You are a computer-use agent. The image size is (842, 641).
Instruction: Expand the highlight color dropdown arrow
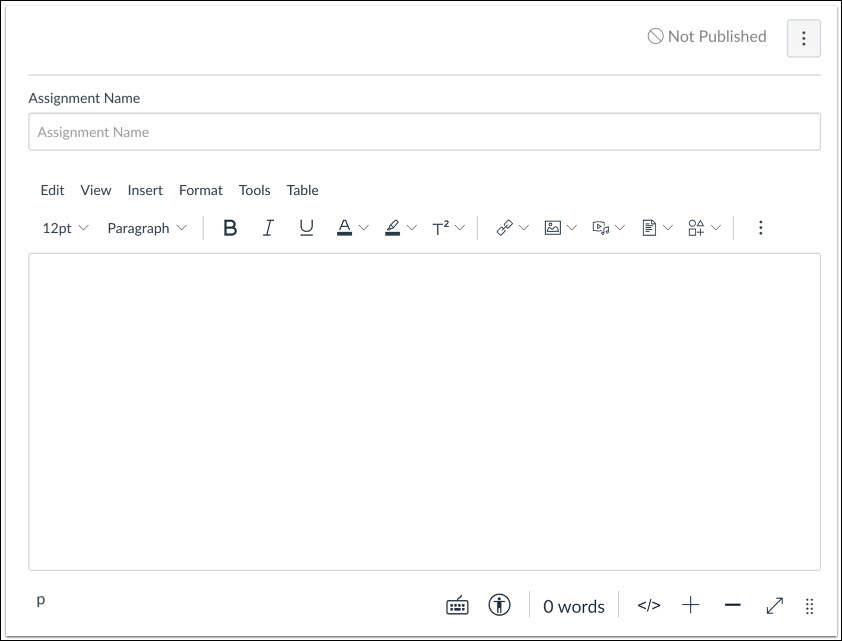[x=409, y=227]
